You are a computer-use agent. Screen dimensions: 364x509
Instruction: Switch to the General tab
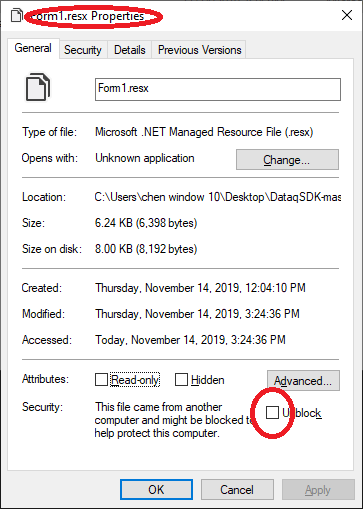pyautogui.click(x=33, y=48)
